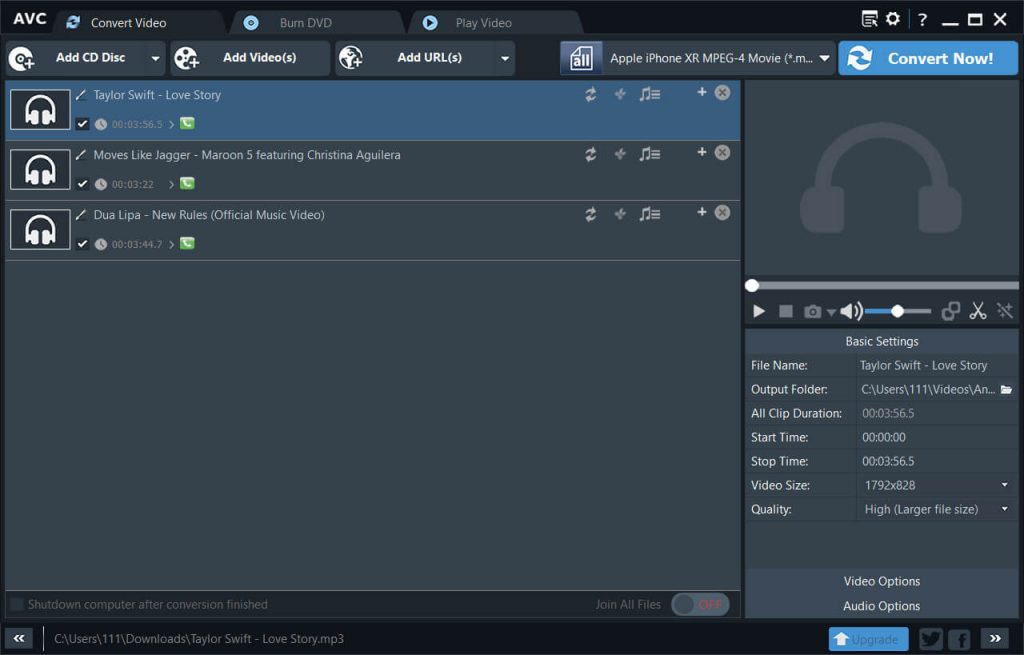Rename Taylor Swift - Love Story with pencil icon
Screen dimensions: 1024x655
click(81, 95)
